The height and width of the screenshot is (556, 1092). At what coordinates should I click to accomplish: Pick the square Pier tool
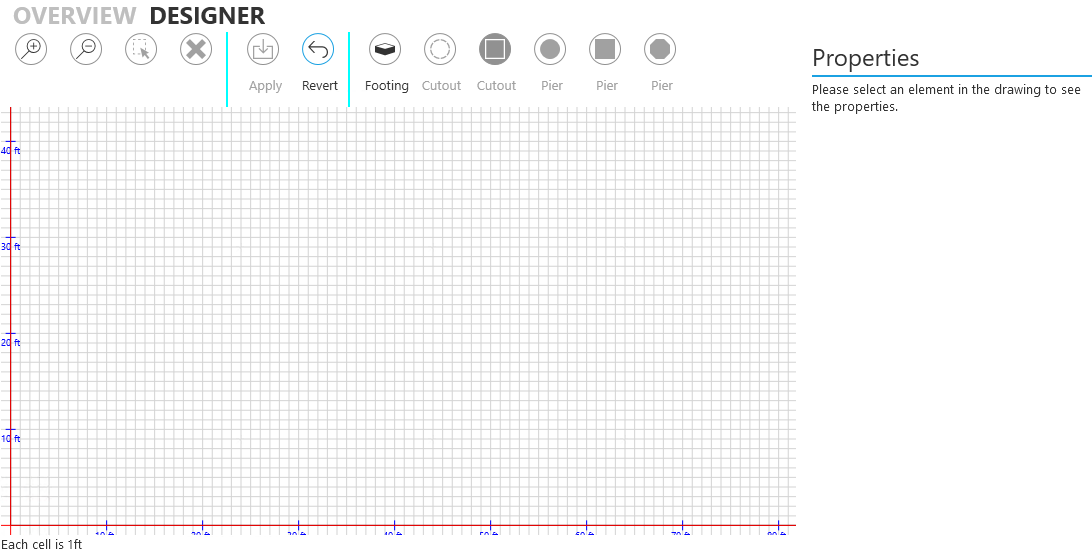(605, 50)
